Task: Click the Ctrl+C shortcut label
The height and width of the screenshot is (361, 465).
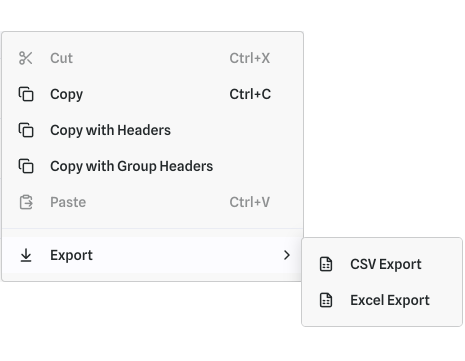Action: point(250,94)
